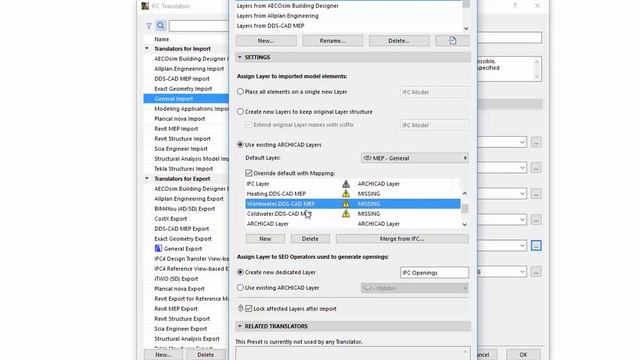Select Use existing ARCHICAD Layer for SEO Operators
This screenshot has height=360, width=640.
[240, 287]
